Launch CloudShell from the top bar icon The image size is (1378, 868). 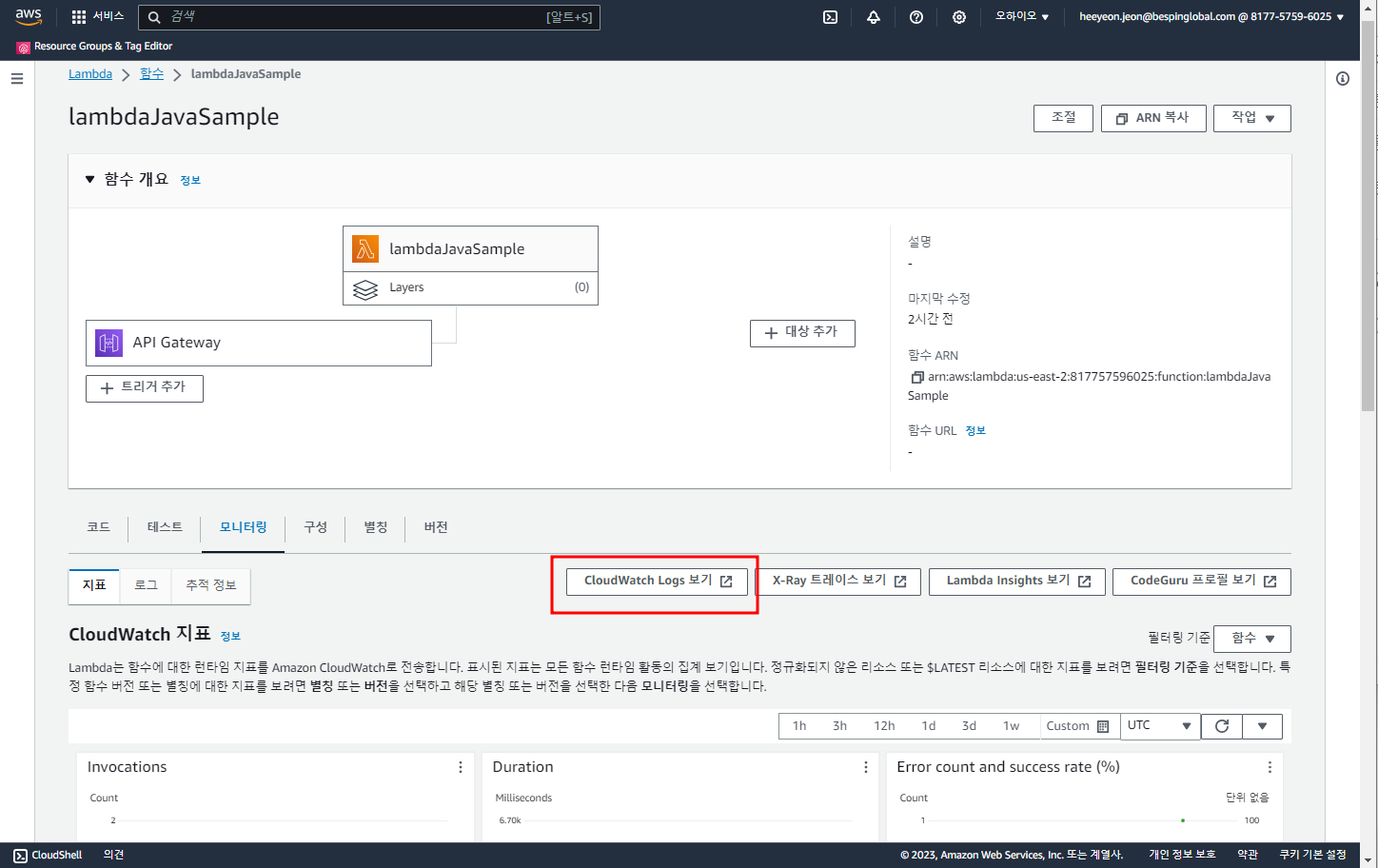[x=830, y=17]
